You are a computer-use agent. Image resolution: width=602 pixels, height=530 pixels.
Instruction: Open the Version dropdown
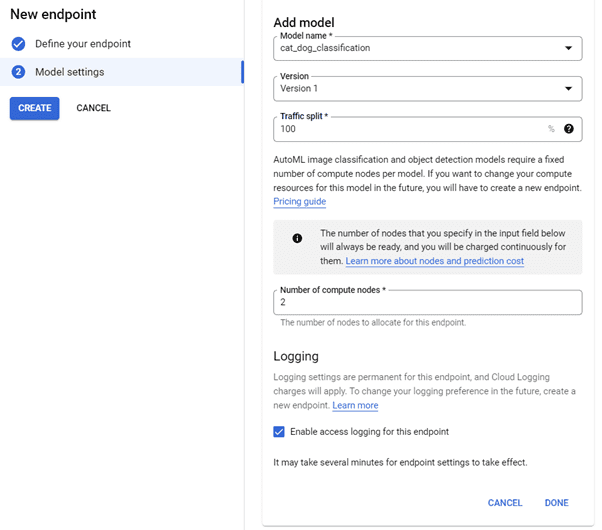click(428, 89)
